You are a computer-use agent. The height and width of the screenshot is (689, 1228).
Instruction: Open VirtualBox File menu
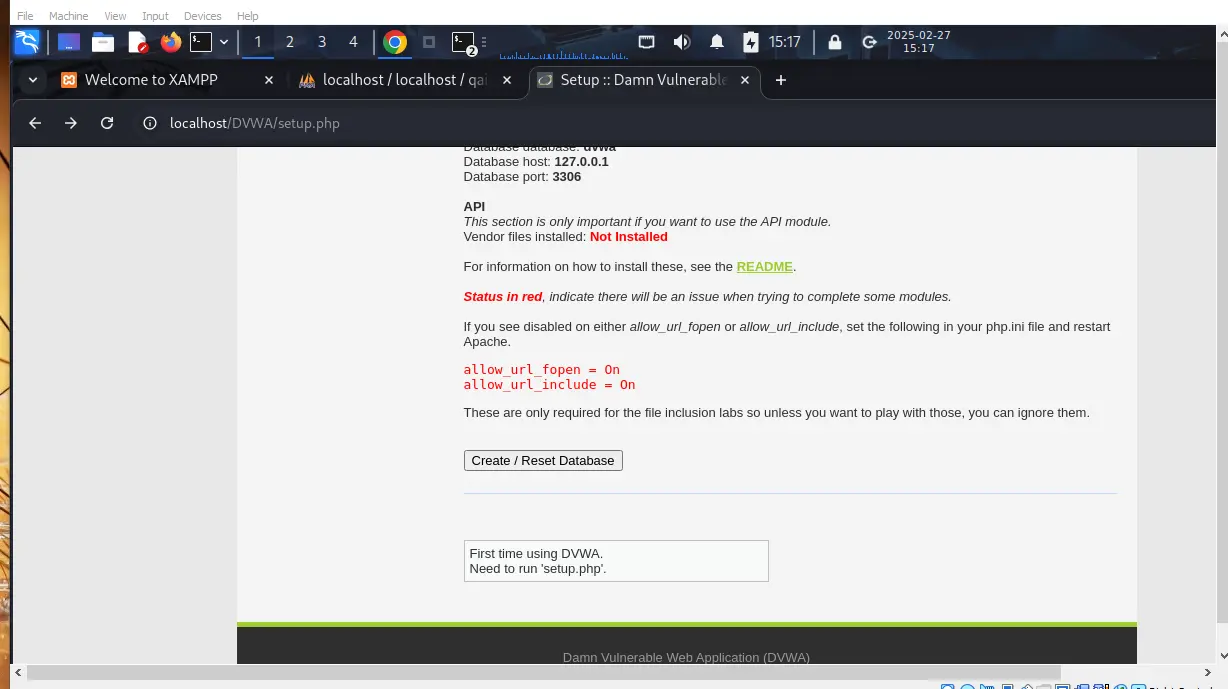[x=25, y=16]
